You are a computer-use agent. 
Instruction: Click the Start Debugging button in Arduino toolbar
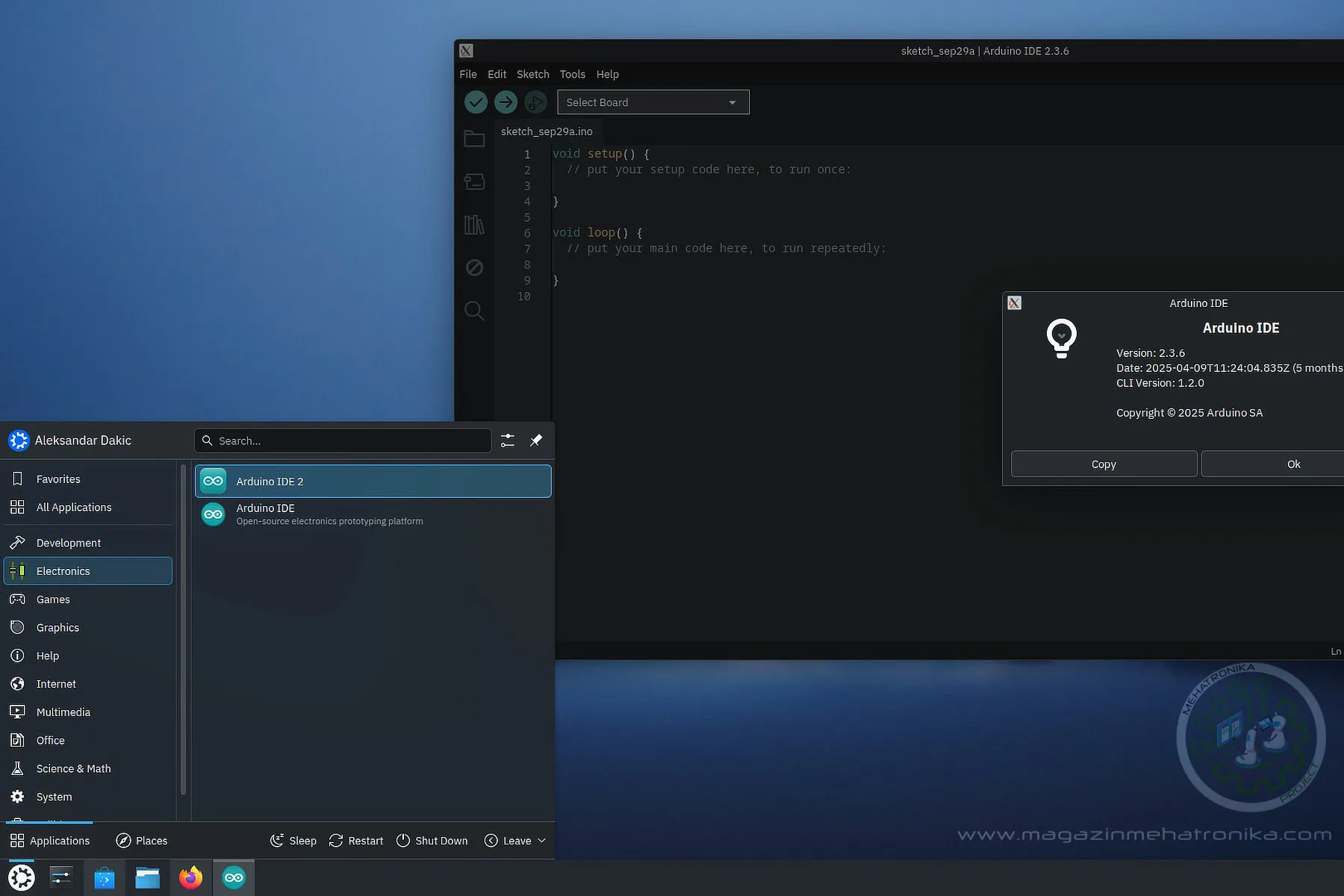pyautogui.click(x=535, y=102)
